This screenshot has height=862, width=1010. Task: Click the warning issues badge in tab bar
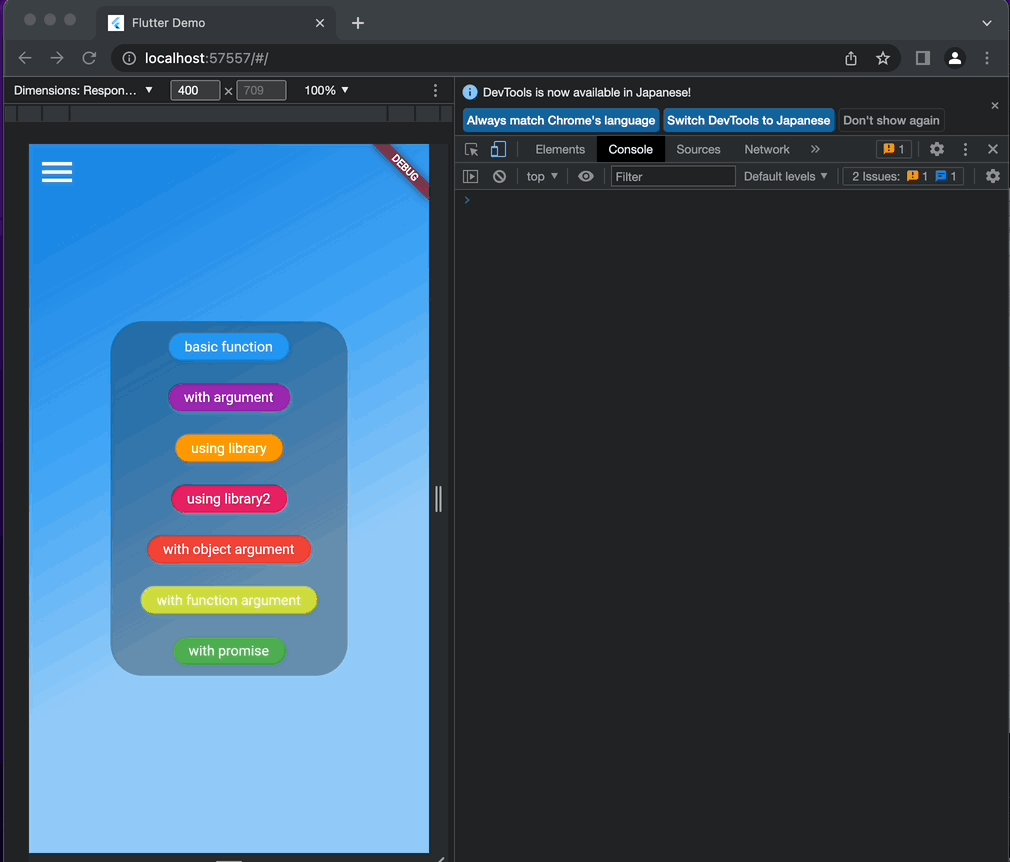(x=893, y=149)
